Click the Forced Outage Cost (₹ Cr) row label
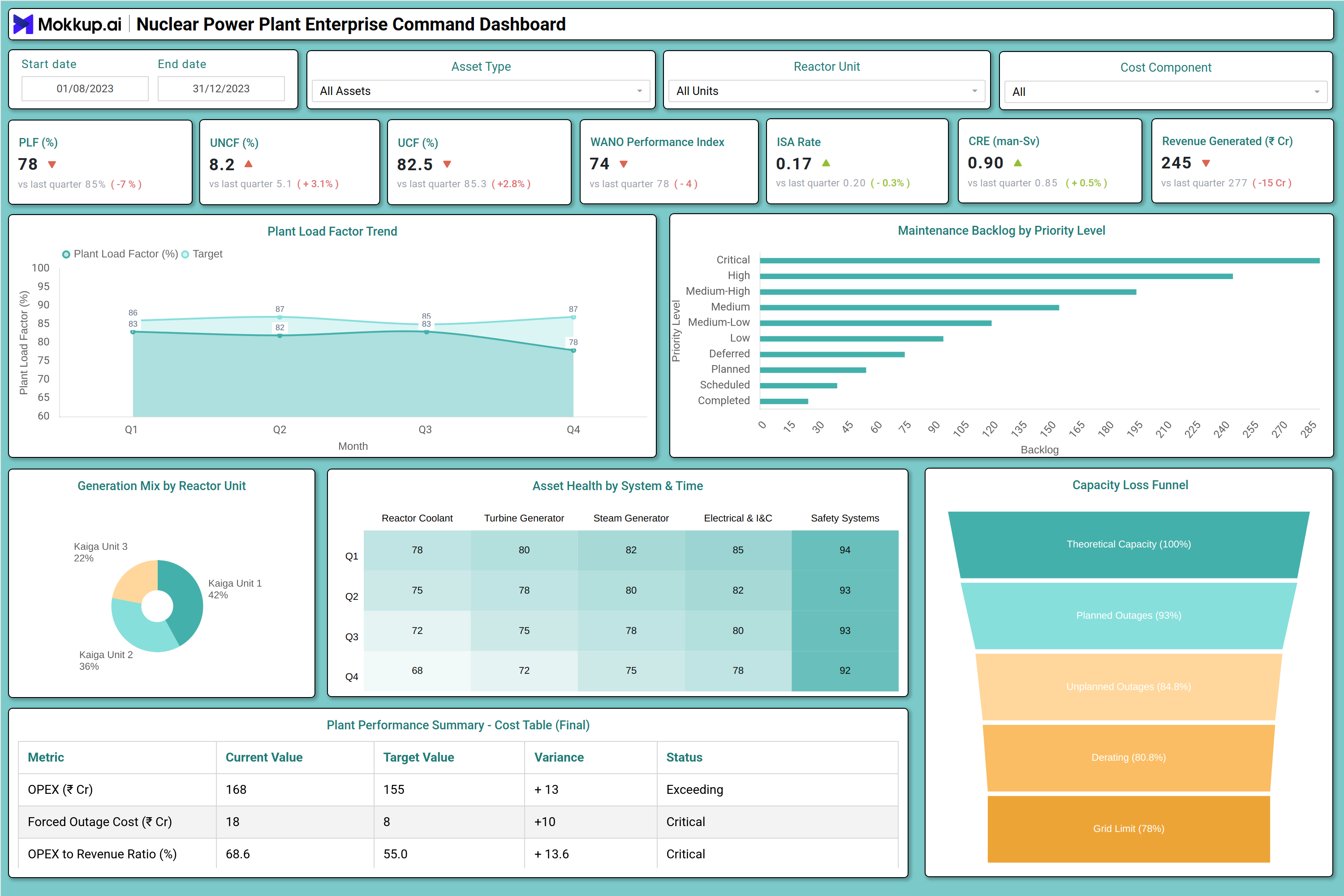This screenshot has width=1344, height=896. pos(100,822)
